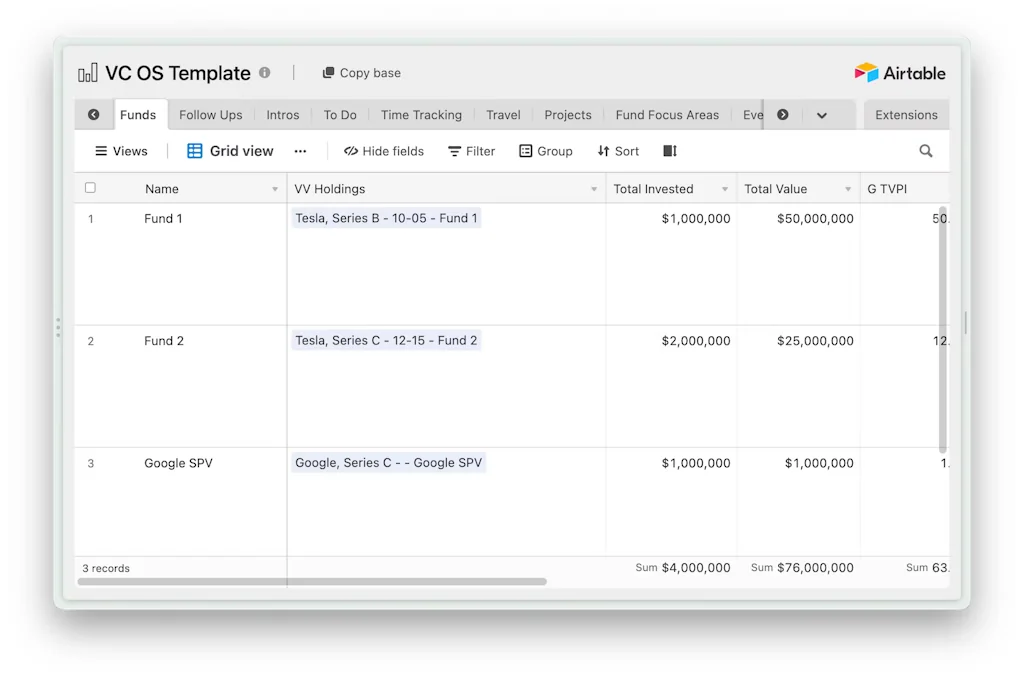The image size is (1024, 680).
Task: Select the $50,000,000 total value cell
Action: 799,264
